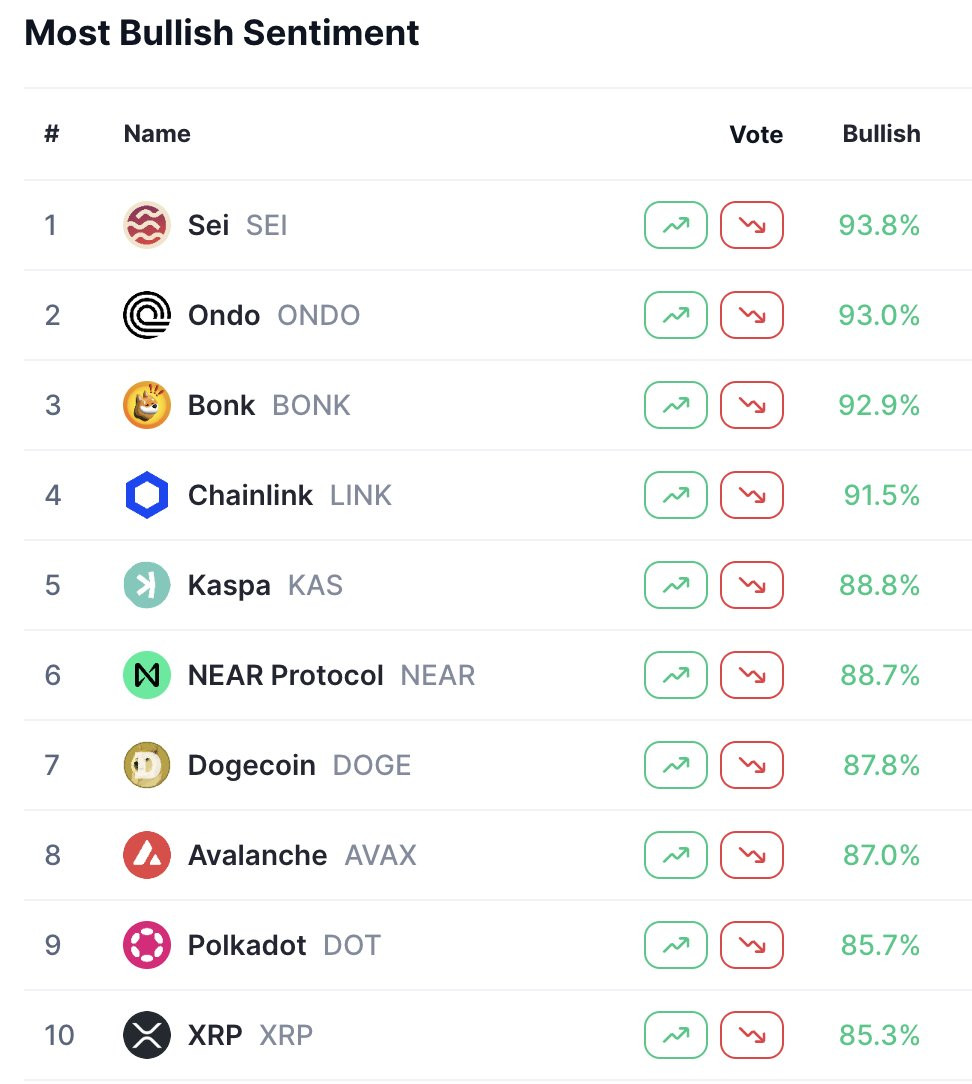Vote bullish on Sei
The image size is (972, 1084).
676,225
